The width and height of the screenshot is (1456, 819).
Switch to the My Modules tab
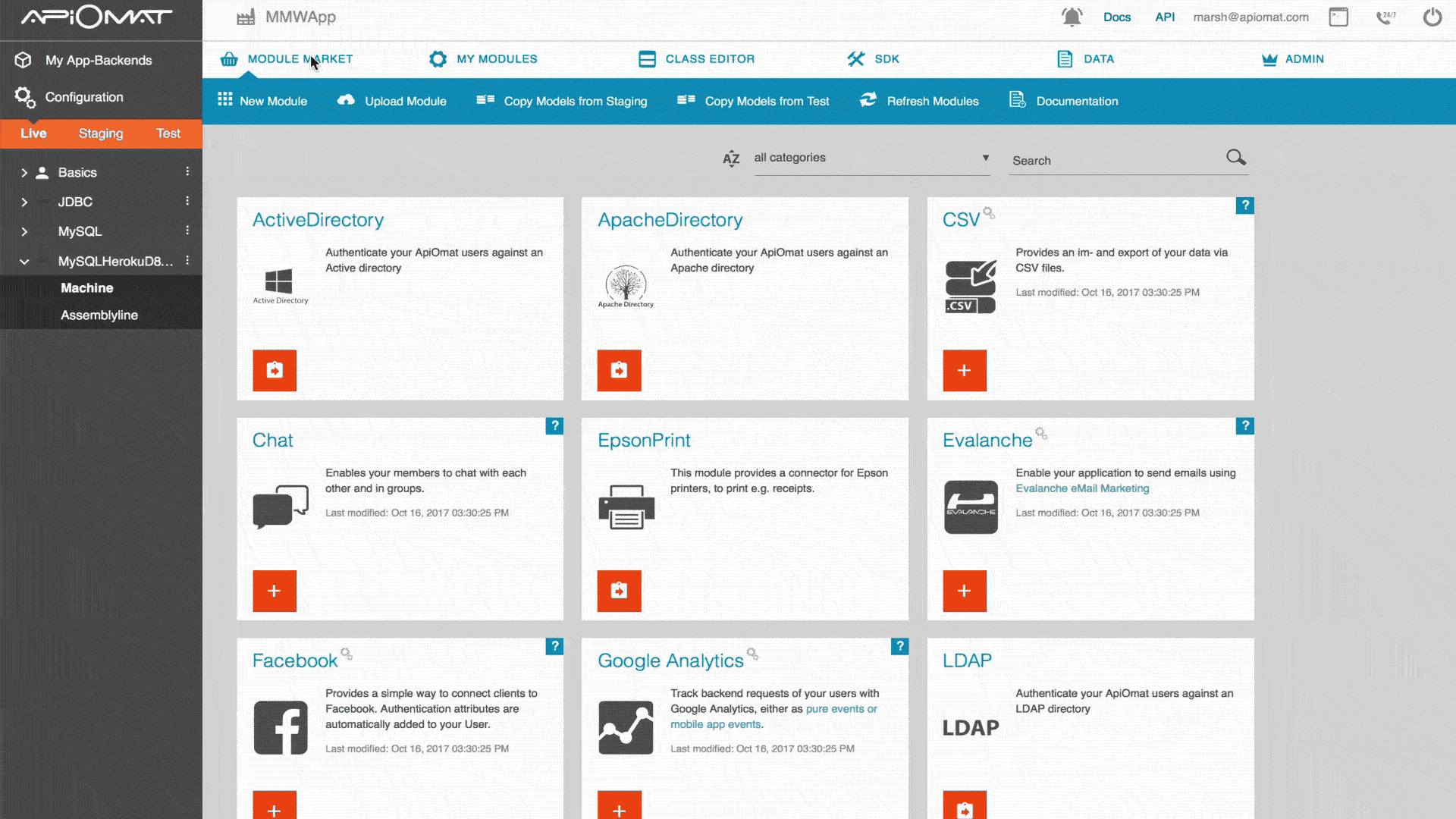point(483,59)
